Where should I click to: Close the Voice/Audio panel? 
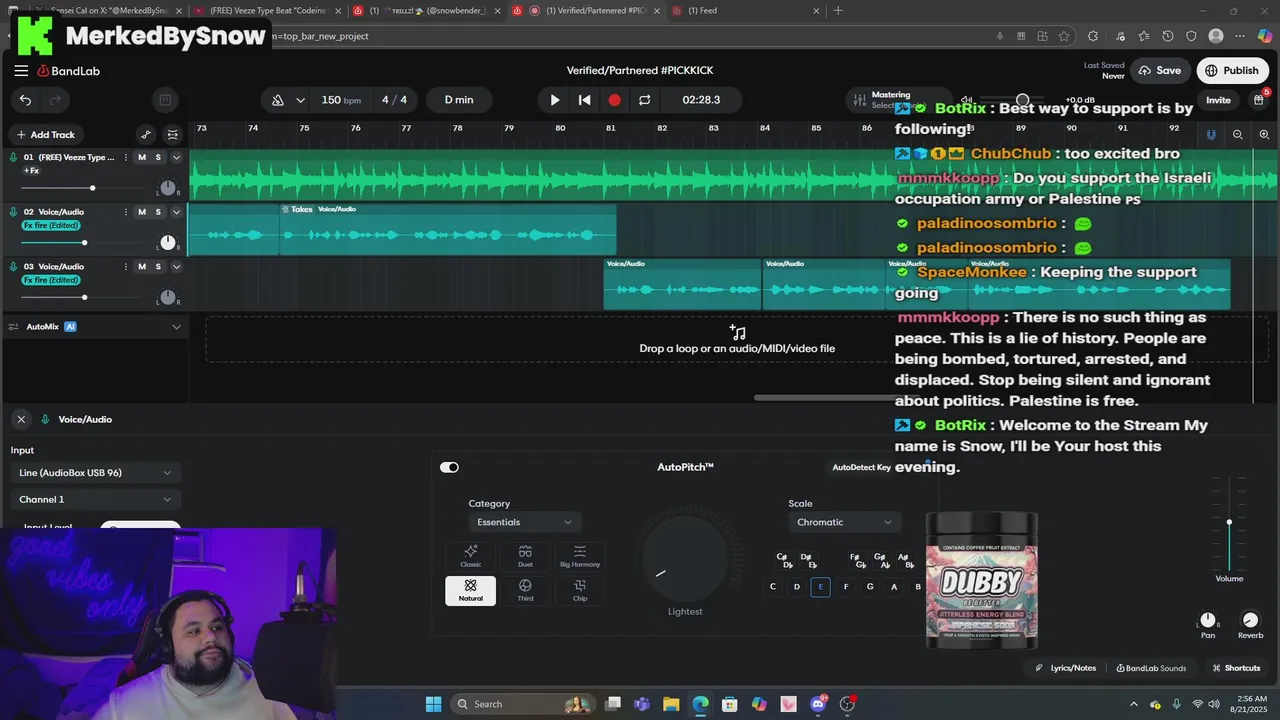[21, 420]
